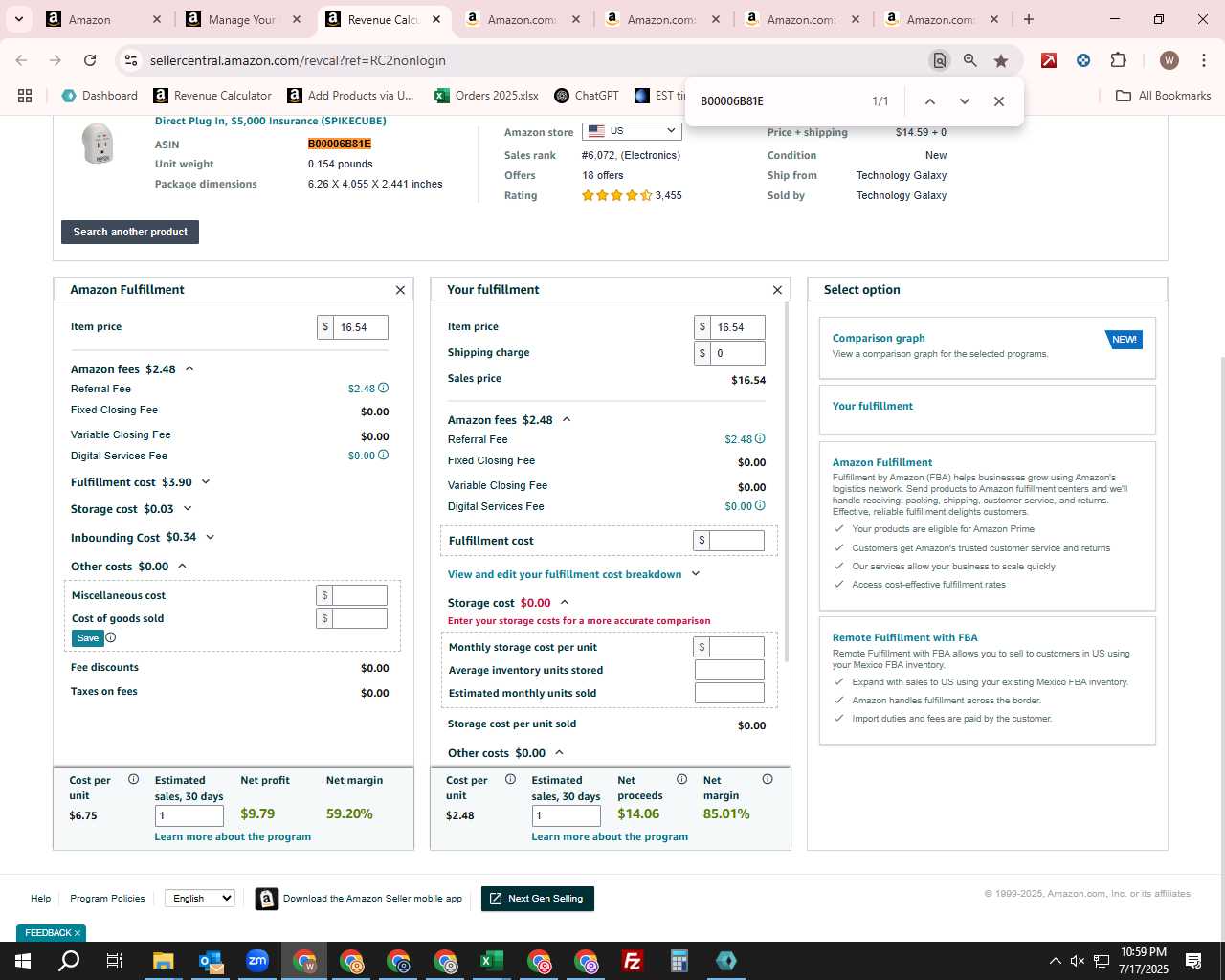Click the Cost per unit info icon in Your fulfillment
1225x980 pixels.
pos(510,779)
